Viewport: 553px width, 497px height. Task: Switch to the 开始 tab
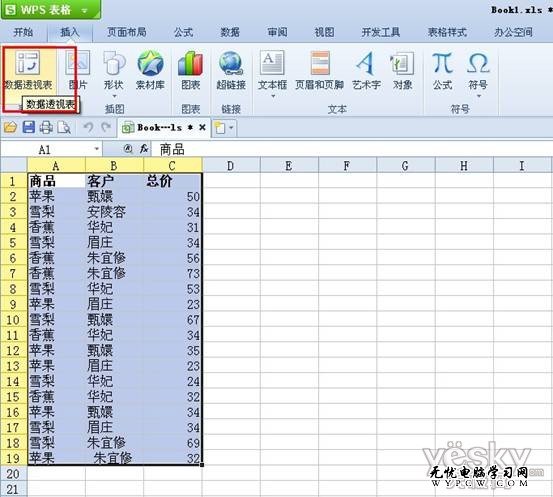click(23, 32)
